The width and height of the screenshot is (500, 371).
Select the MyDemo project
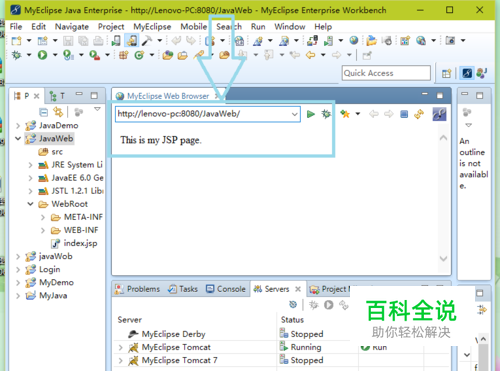tap(50, 283)
